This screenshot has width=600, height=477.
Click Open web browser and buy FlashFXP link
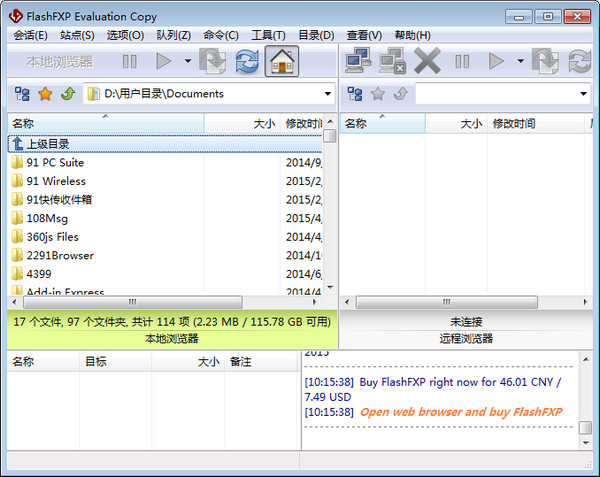[x=461, y=412]
